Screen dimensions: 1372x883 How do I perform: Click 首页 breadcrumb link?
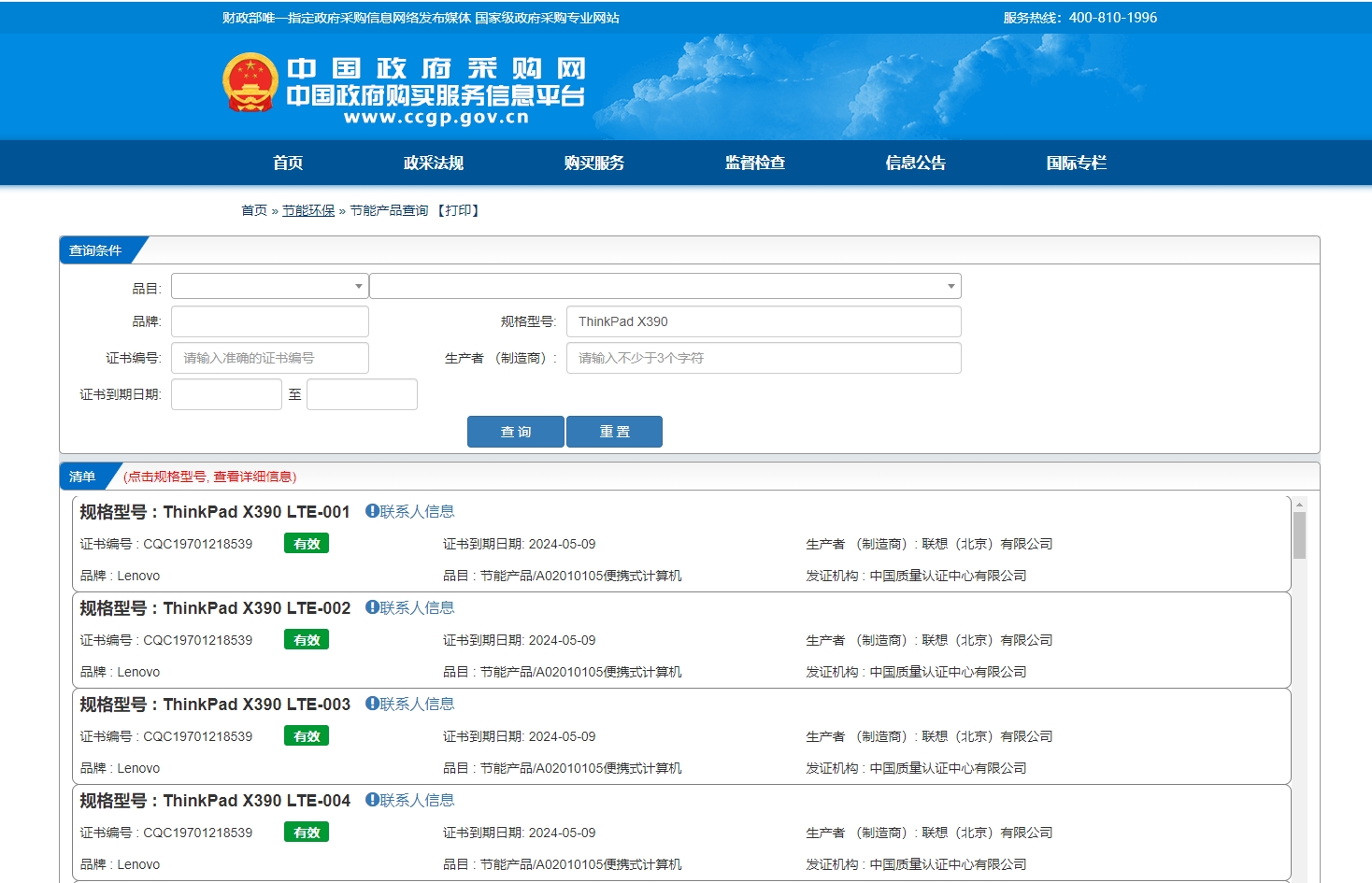click(254, 210)
